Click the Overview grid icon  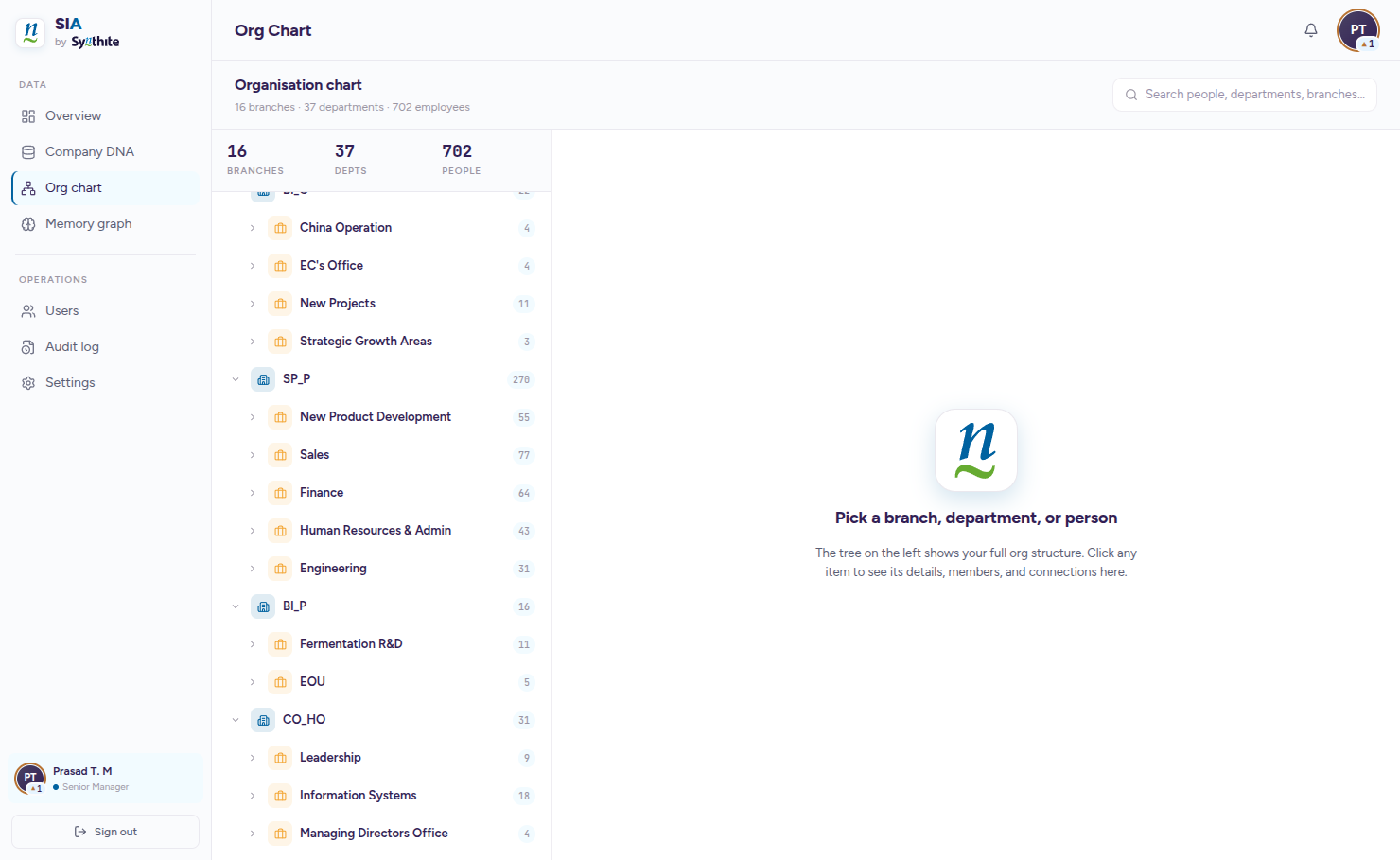pyautogui.click(x=28, y=116)
